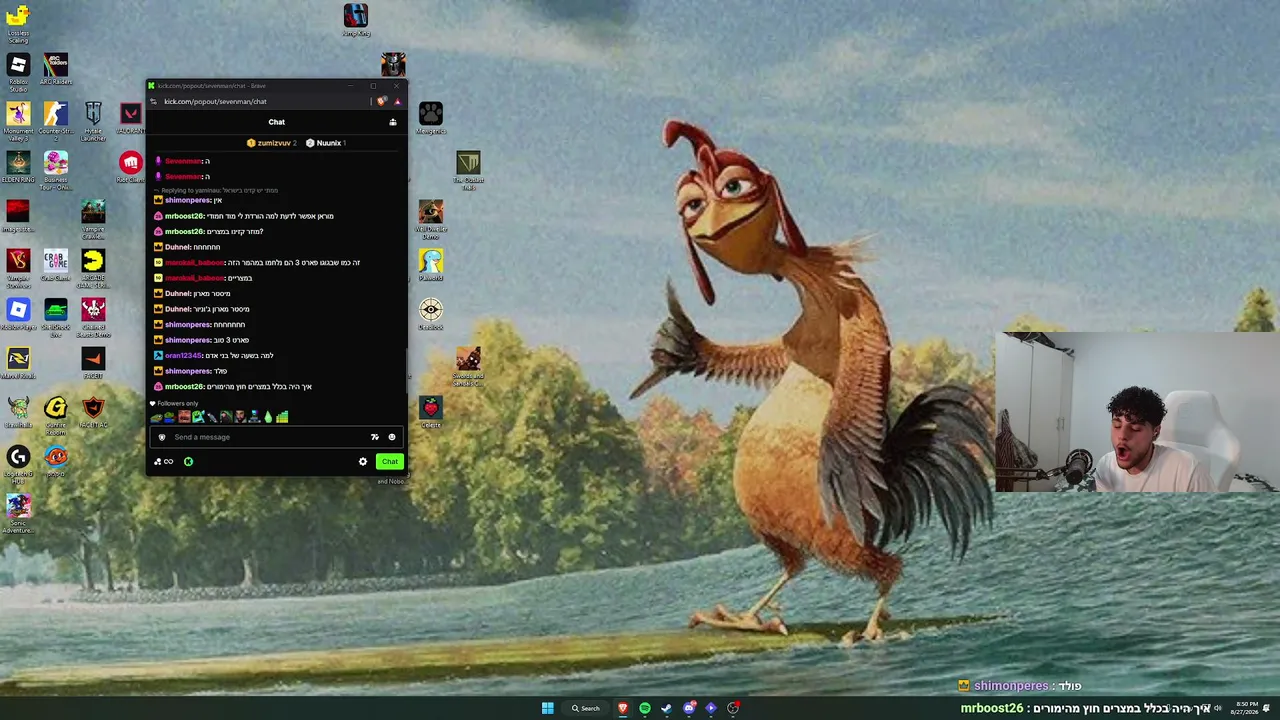Viewport: 1280px width, 720px height.
Task: Launch Counter-Strike 2 from the desktop
Action: (56, 120)
